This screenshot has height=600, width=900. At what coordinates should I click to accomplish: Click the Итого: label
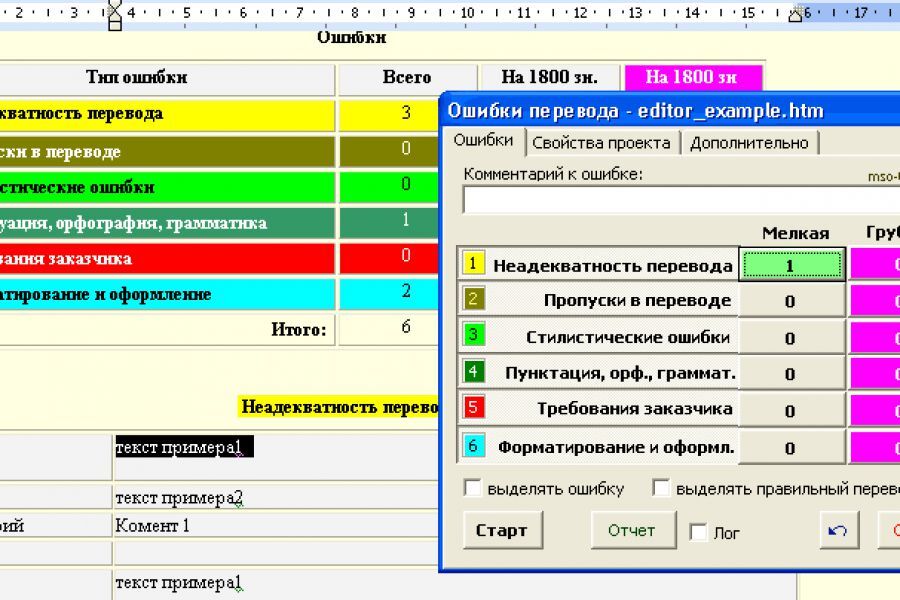point(298,330)
